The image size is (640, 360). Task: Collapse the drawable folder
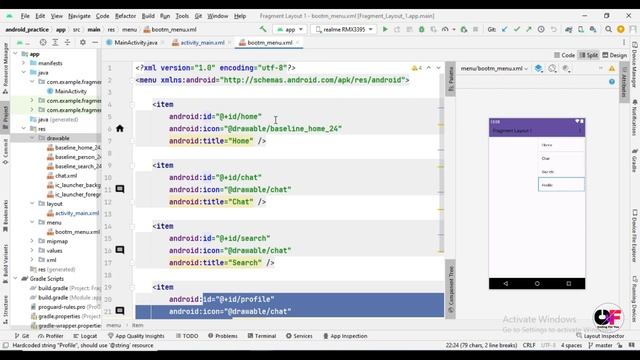tap(32, 138)
